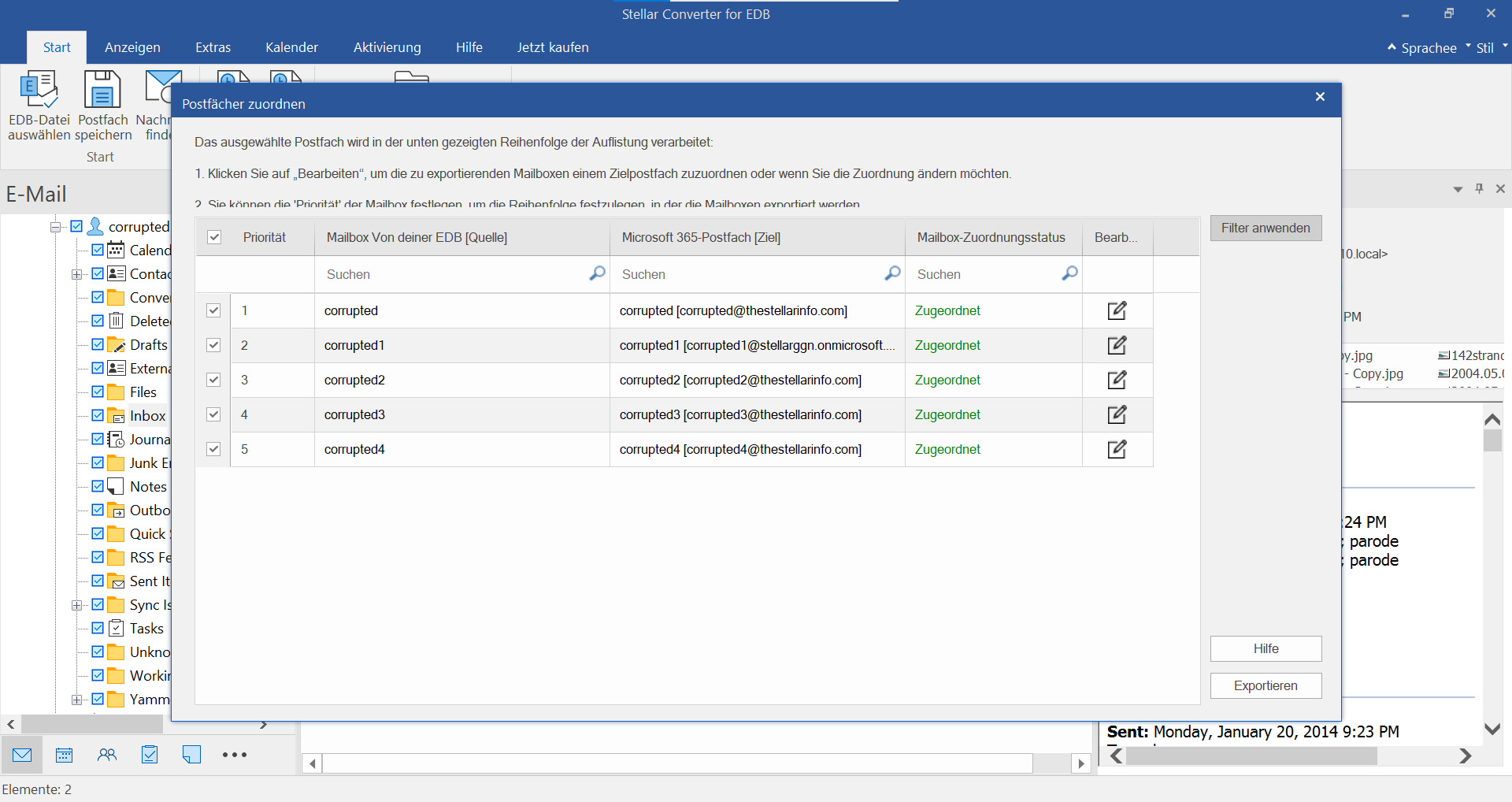
Task: Switch to Mail view in the bottom bar
Action: 22,755
